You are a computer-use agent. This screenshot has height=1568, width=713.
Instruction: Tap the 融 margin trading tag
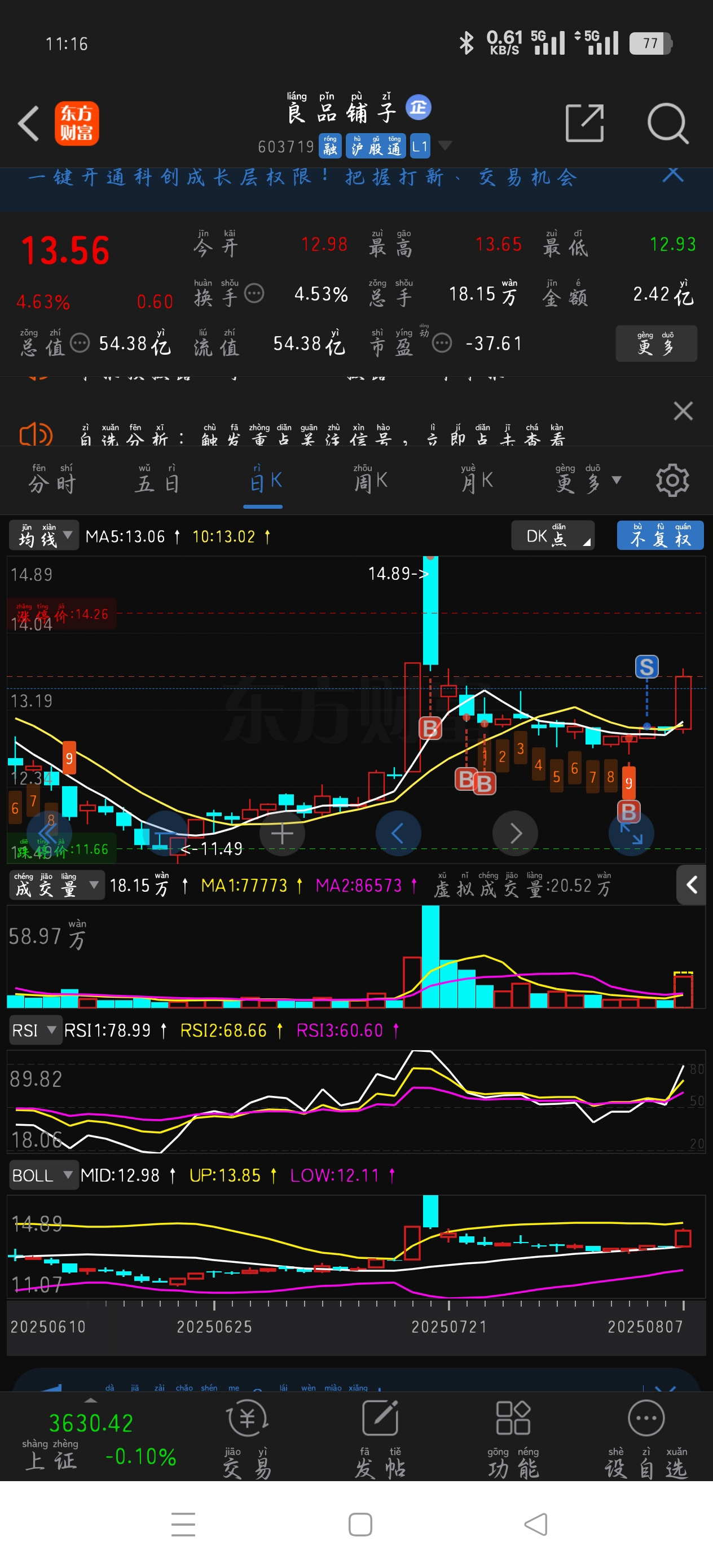[330, 146]
